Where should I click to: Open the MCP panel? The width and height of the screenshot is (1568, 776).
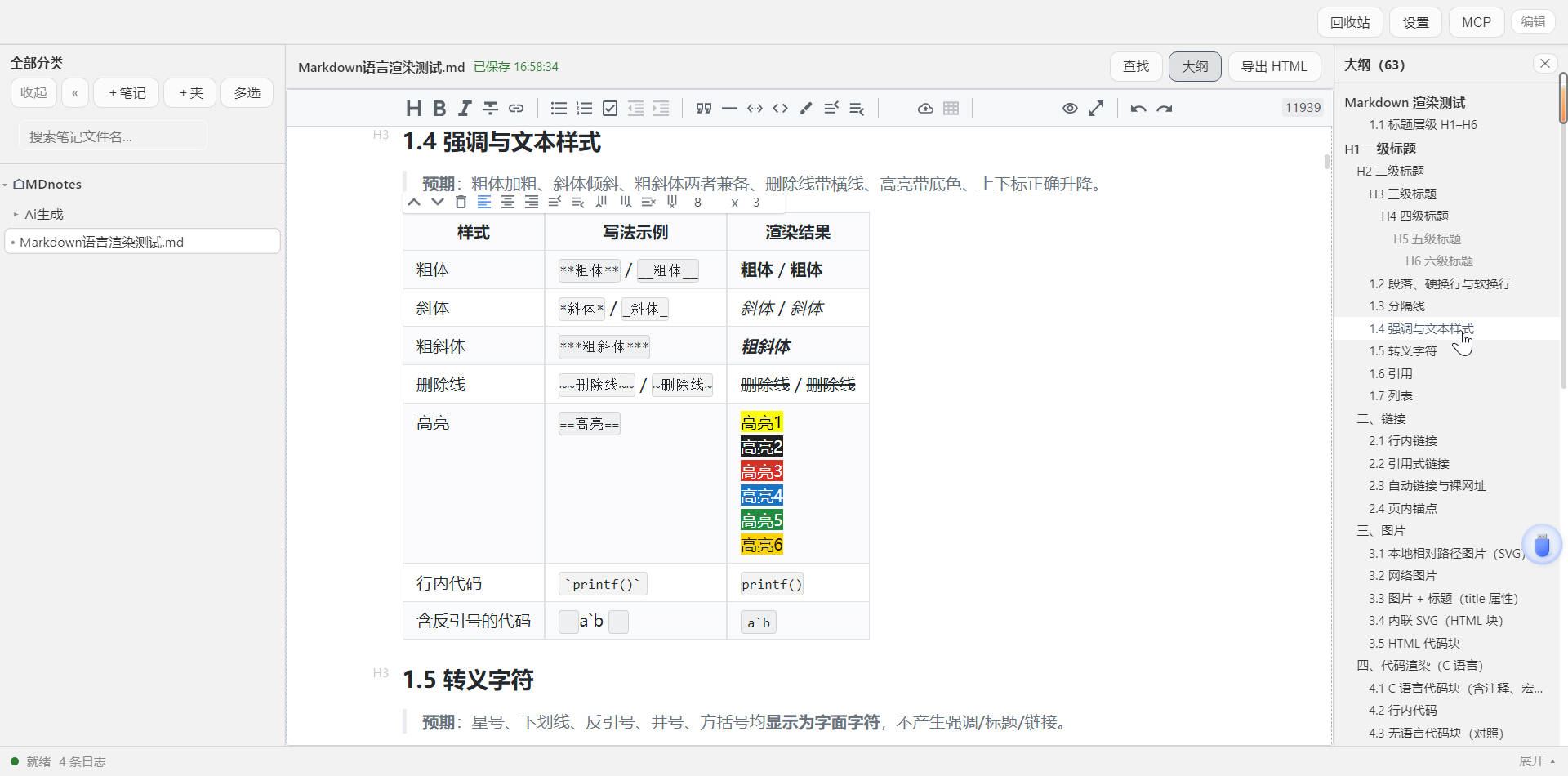point(1477,22)
